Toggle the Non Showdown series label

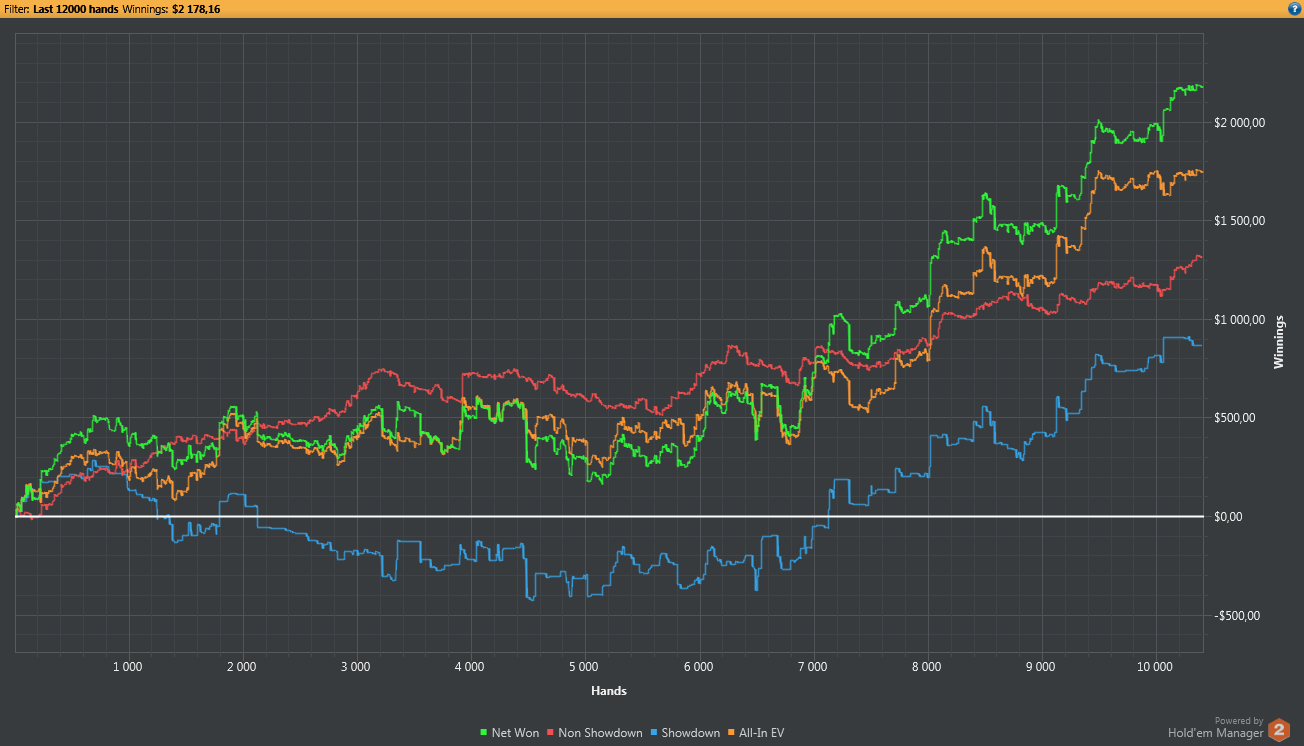[599, 733]
